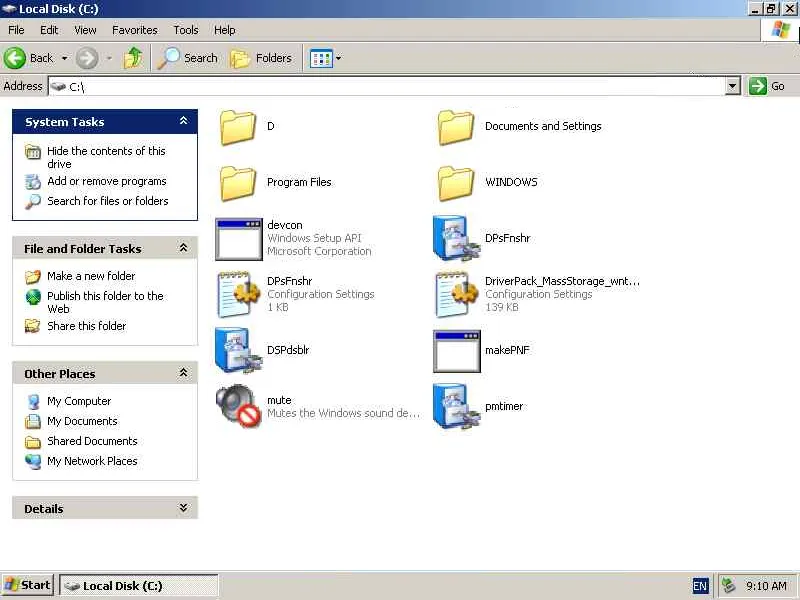This screenshot has width=800, height=600.
Task: Open Forward history dropdown arrow
Action: [109, 59]
